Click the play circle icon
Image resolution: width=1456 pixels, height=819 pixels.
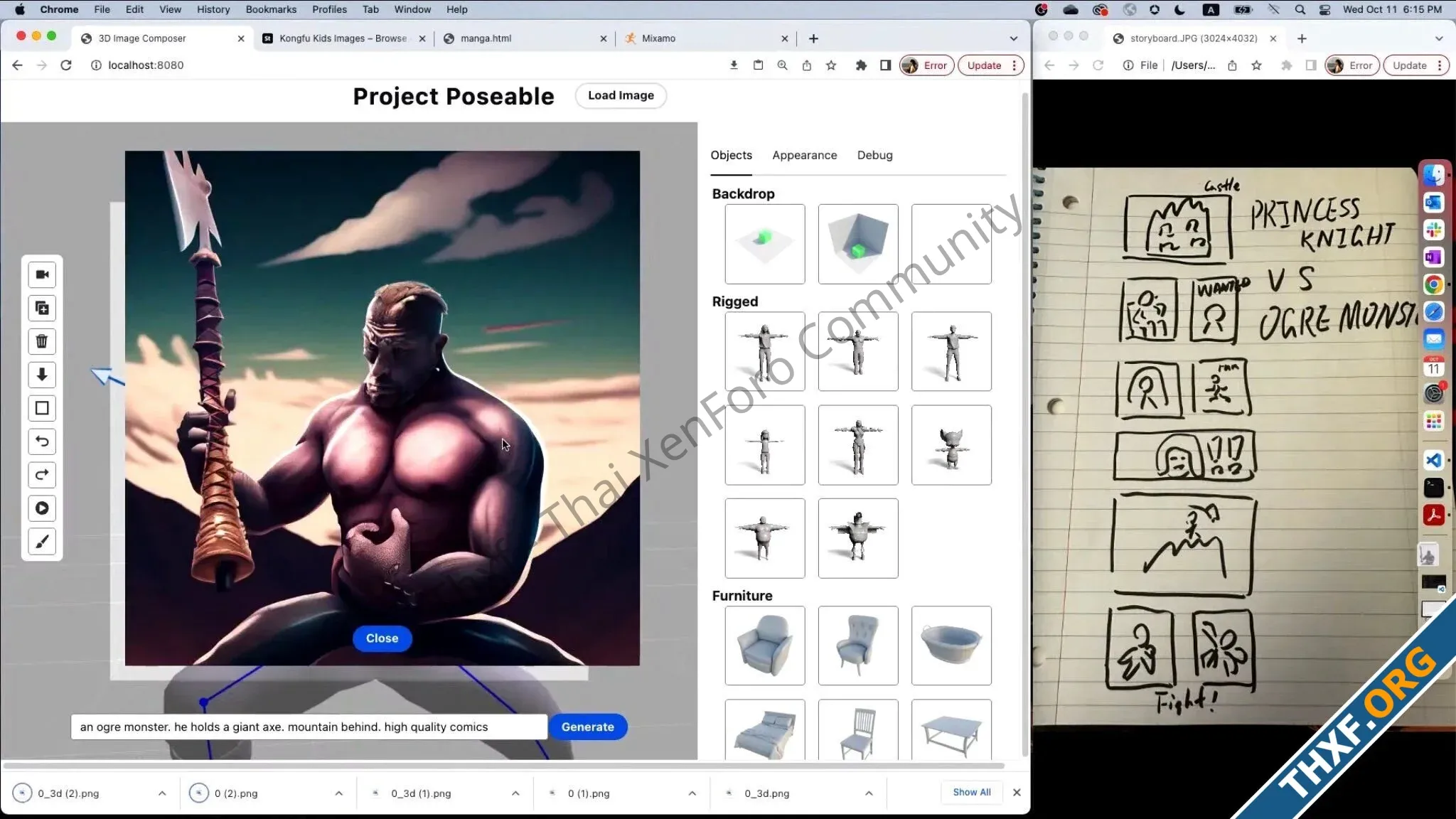(42, 508)
